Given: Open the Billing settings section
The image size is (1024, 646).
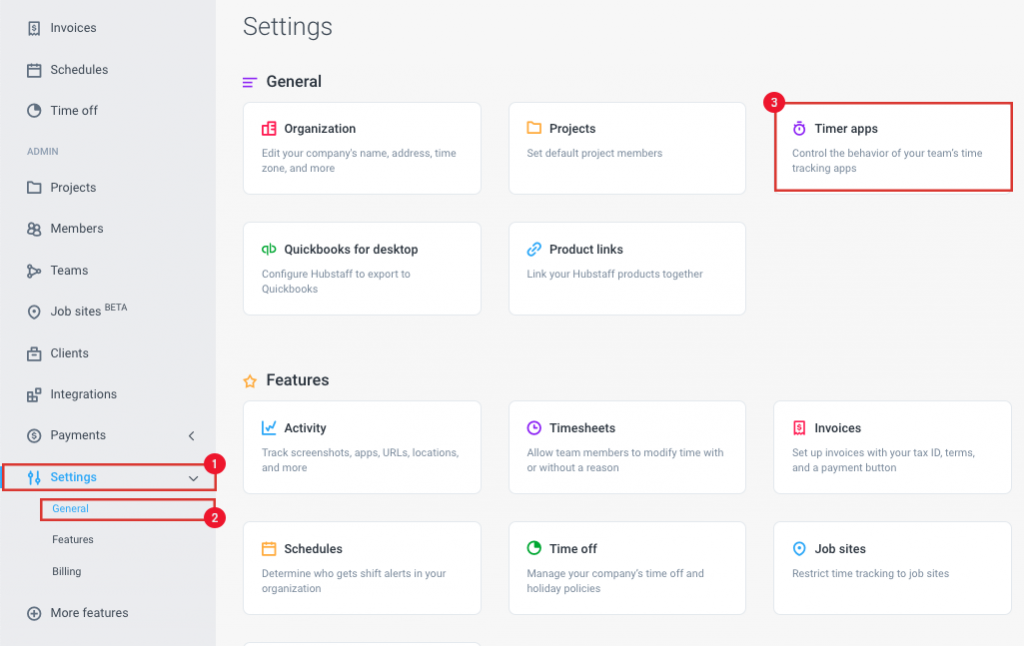Looking at the screenshot, I should 66,571.
